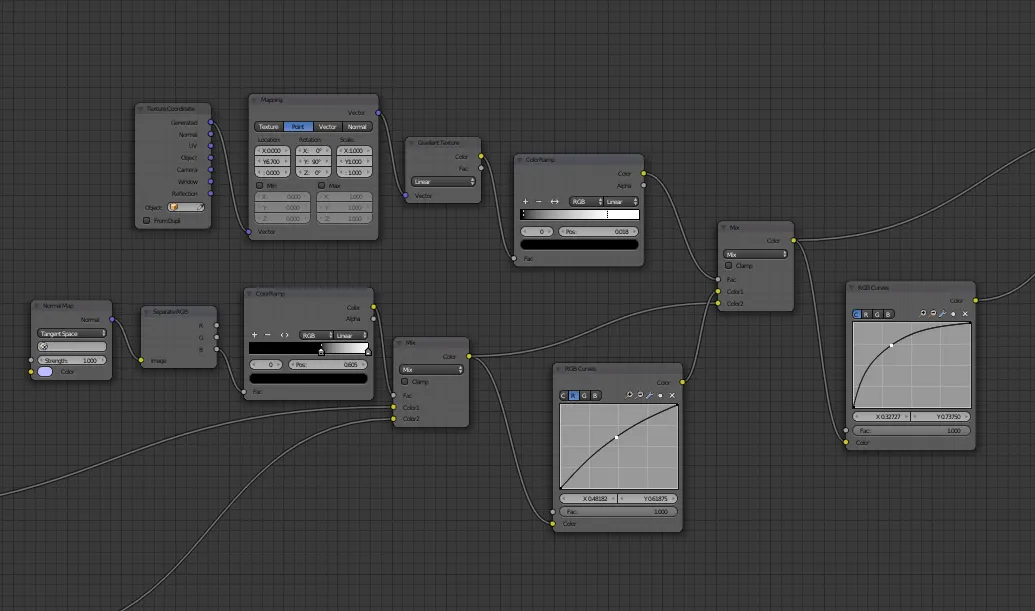
Task: Click the Pos 0.605 field in ColorRamp
Action: tap(328, 364)
